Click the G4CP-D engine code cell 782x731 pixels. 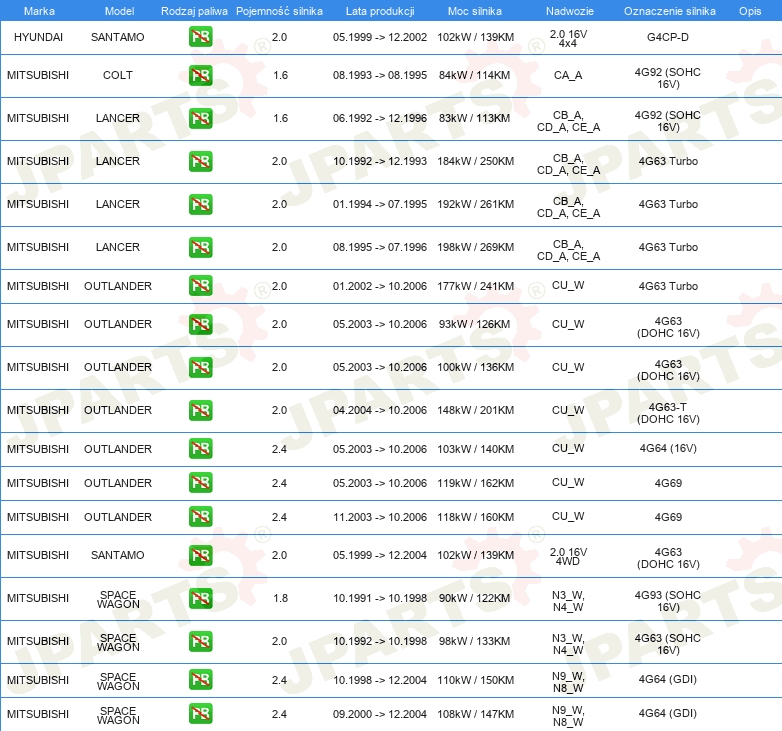click(x=668, y=37)
